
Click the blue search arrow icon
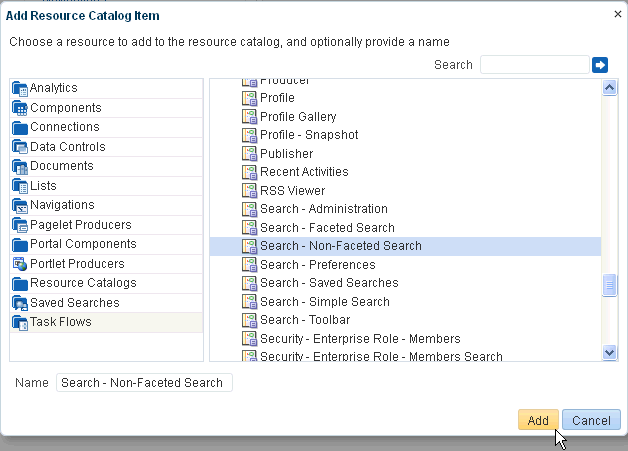[600, 65]
